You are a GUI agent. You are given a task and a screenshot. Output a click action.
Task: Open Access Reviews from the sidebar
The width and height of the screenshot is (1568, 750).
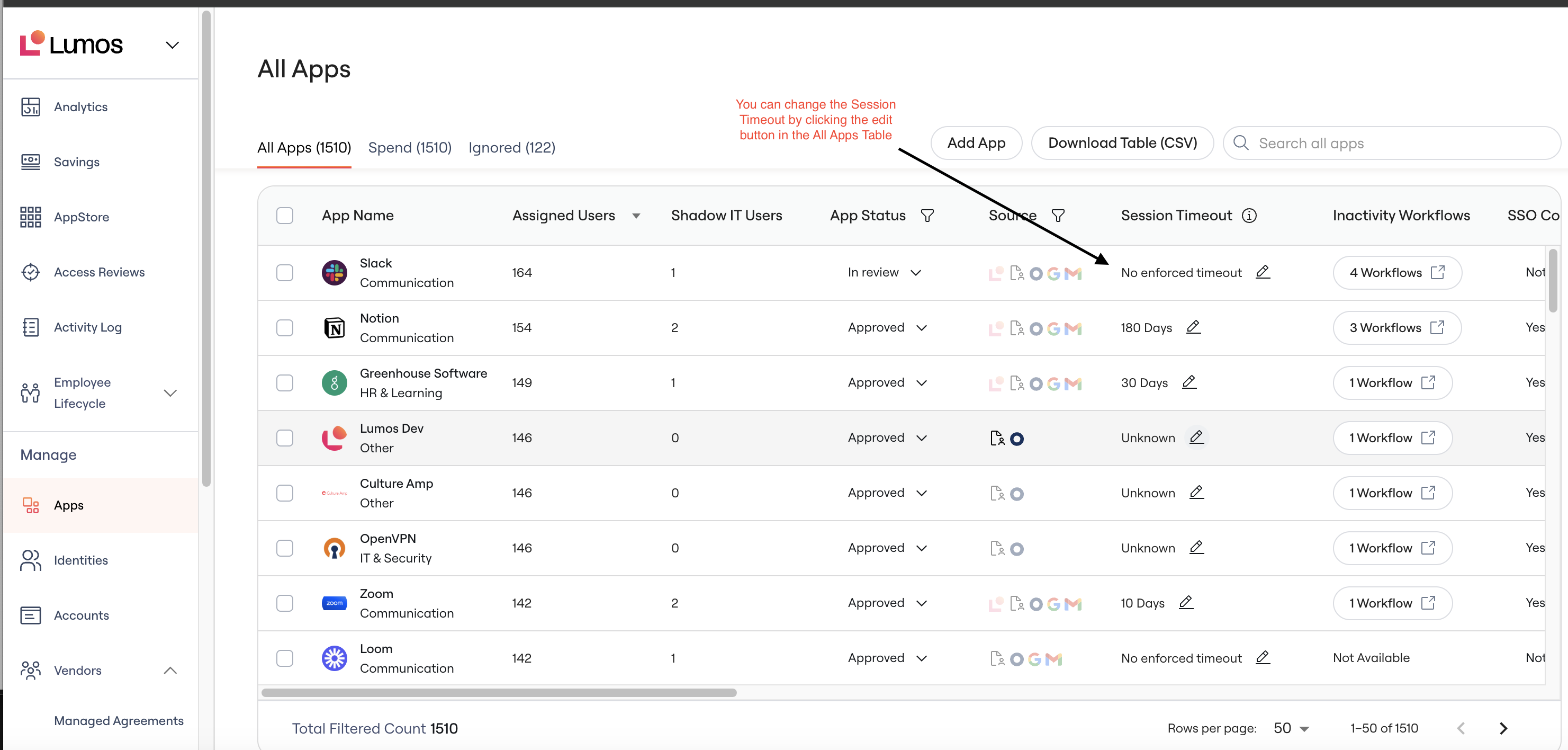(x=98, y=272)
